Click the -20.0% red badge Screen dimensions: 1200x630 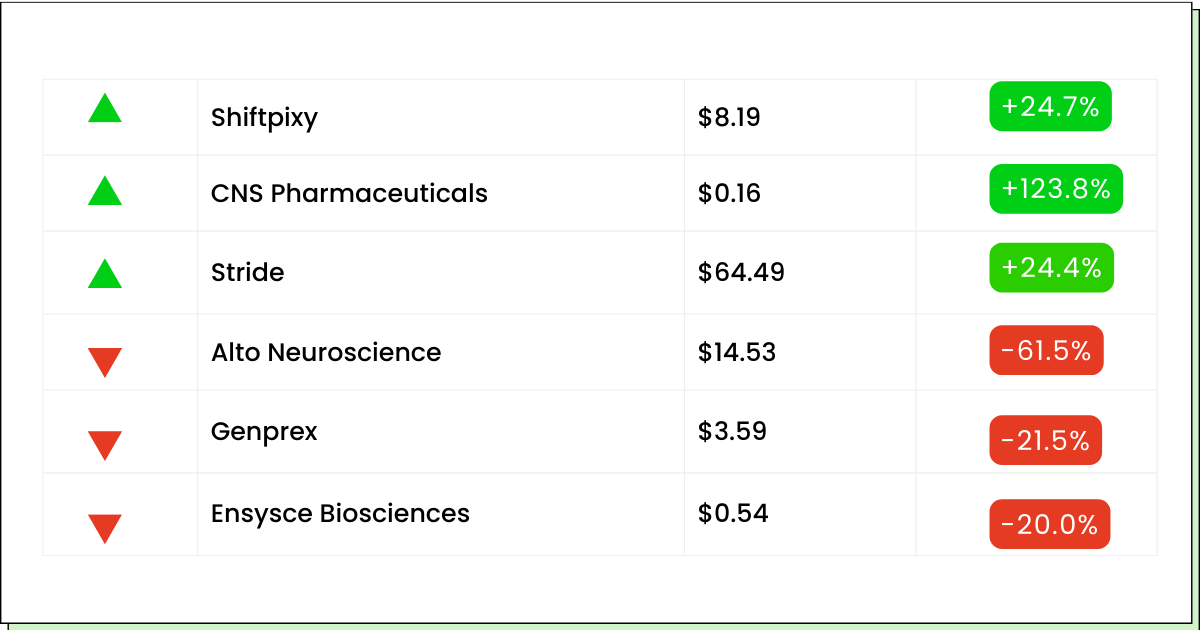(x=1049, y=524)
